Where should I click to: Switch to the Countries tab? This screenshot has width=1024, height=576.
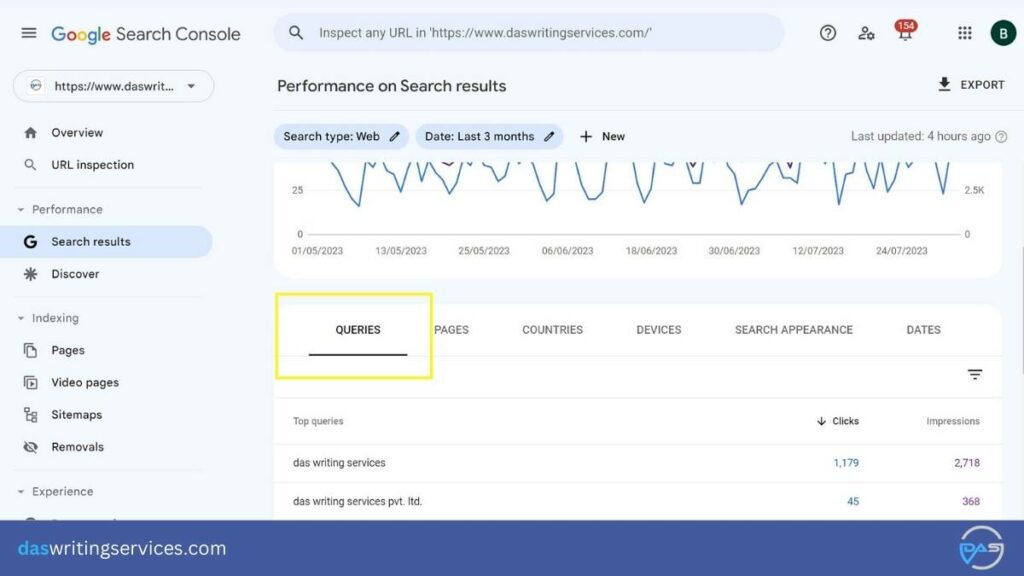(x=552, y=330)
